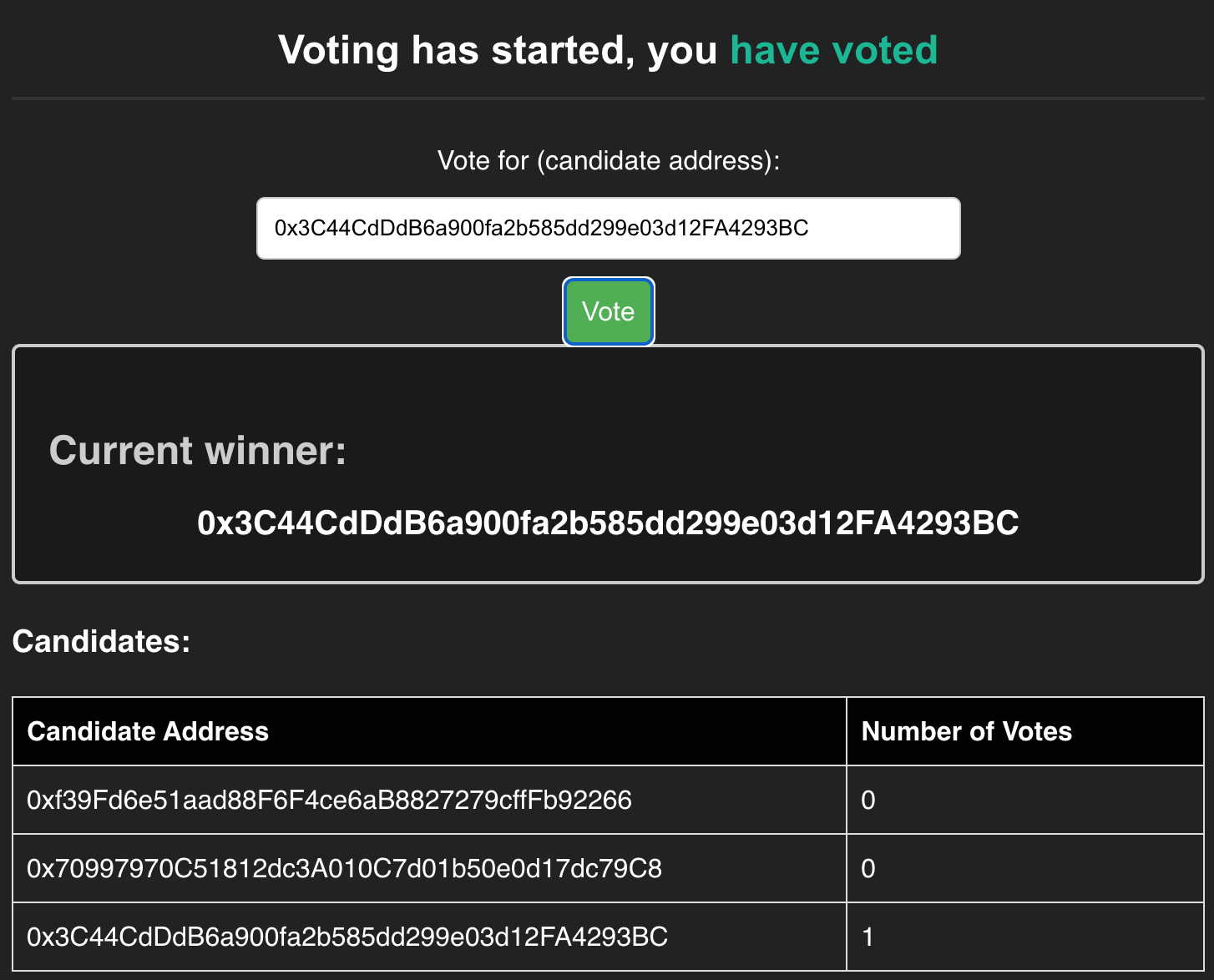Click the 'have voted' status text
1214x980 pixels.
(x=833, y=50)
